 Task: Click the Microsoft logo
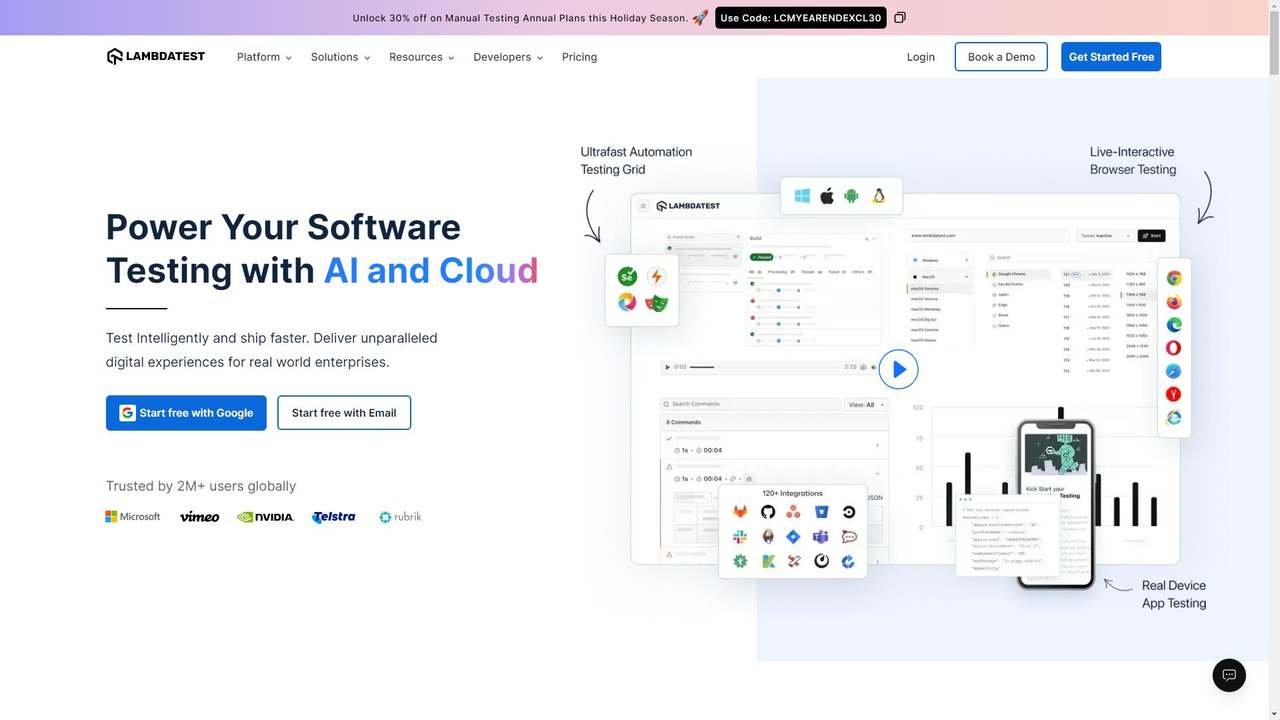[133, 517]
